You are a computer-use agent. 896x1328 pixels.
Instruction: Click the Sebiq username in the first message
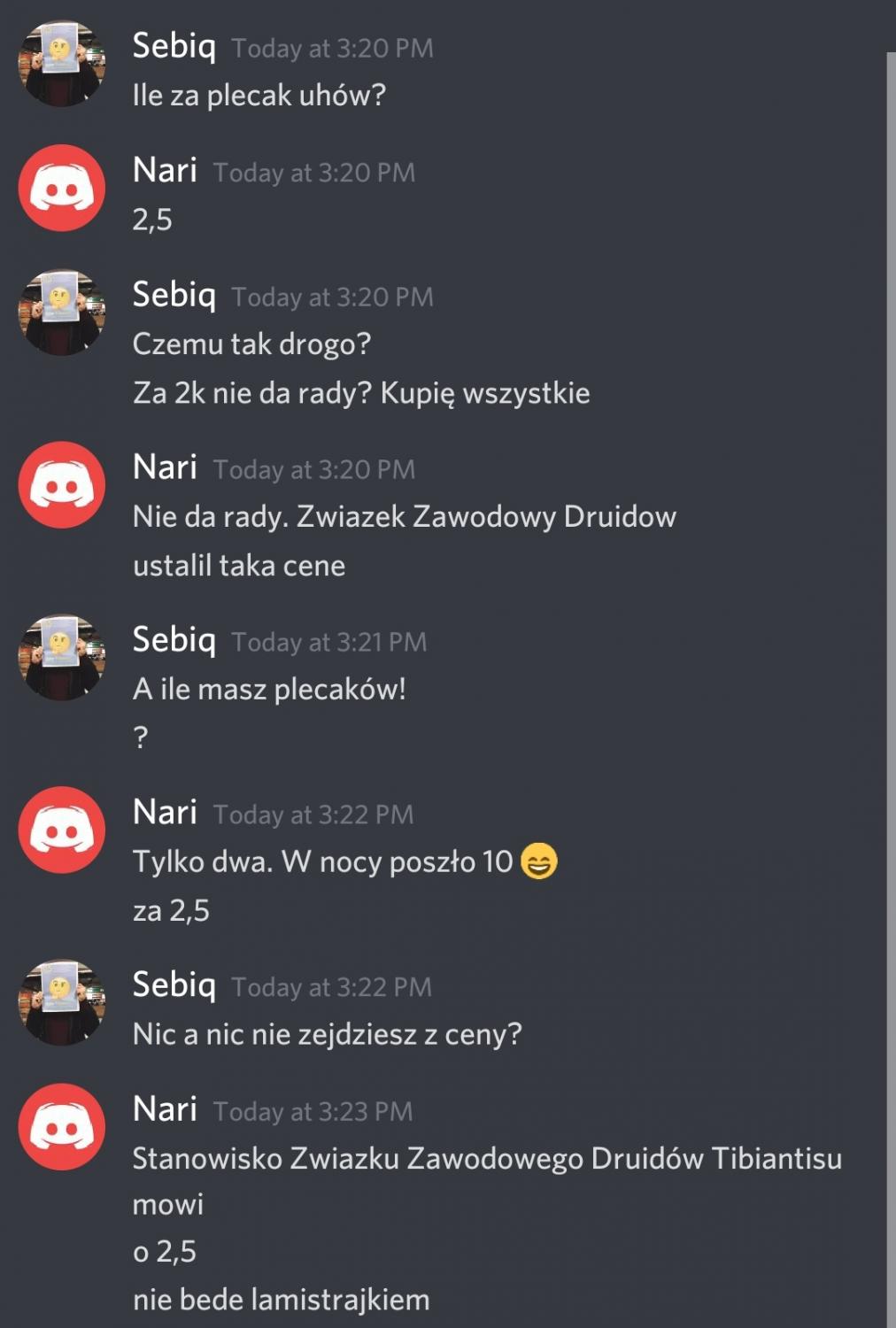pos(174,45)
